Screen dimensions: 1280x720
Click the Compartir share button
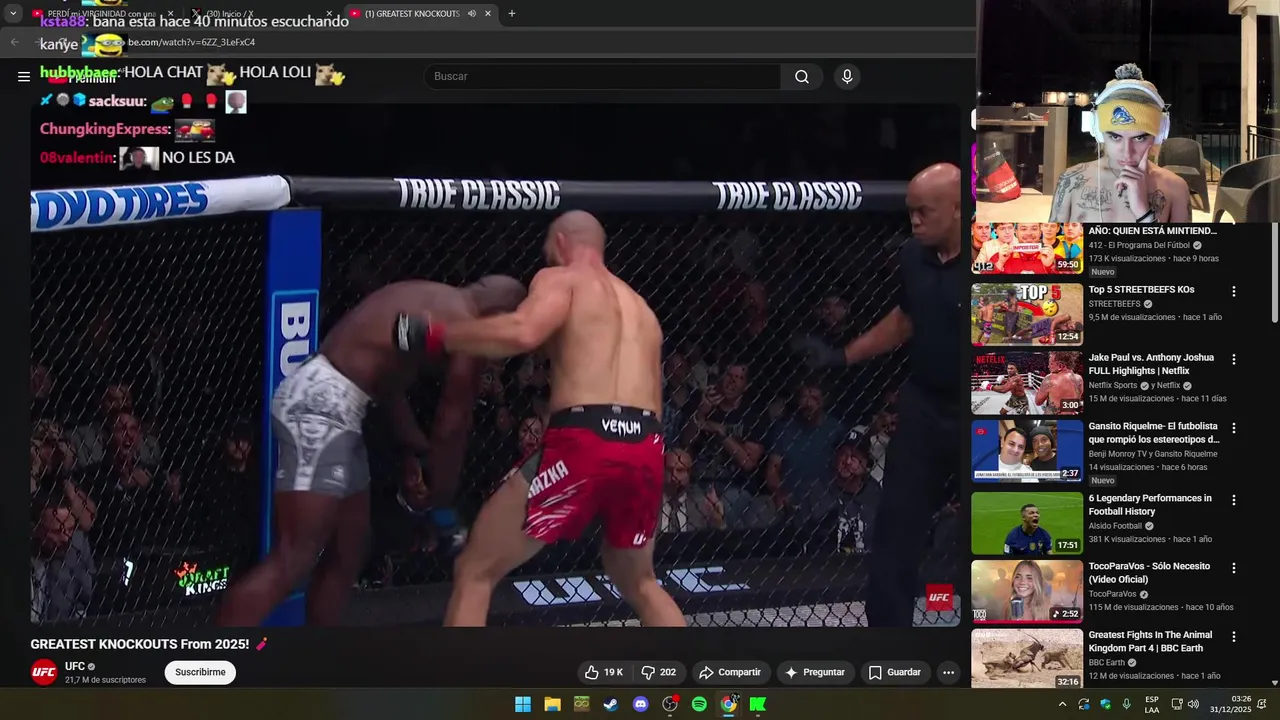[729, 672]
